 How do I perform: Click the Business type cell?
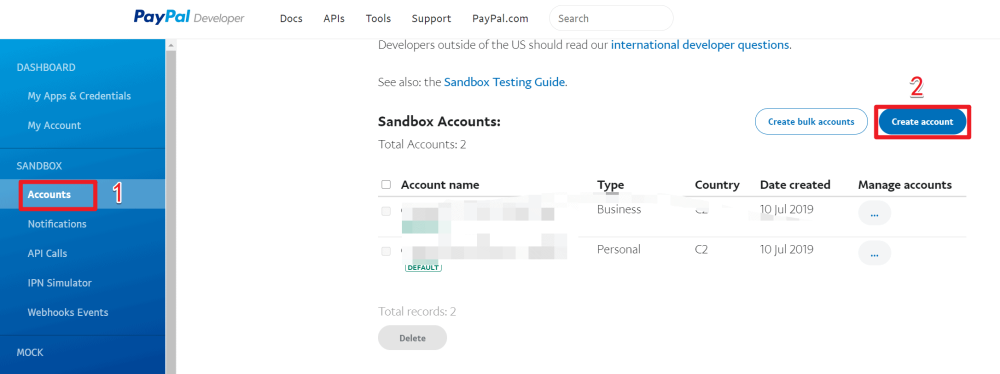(619, 209)
